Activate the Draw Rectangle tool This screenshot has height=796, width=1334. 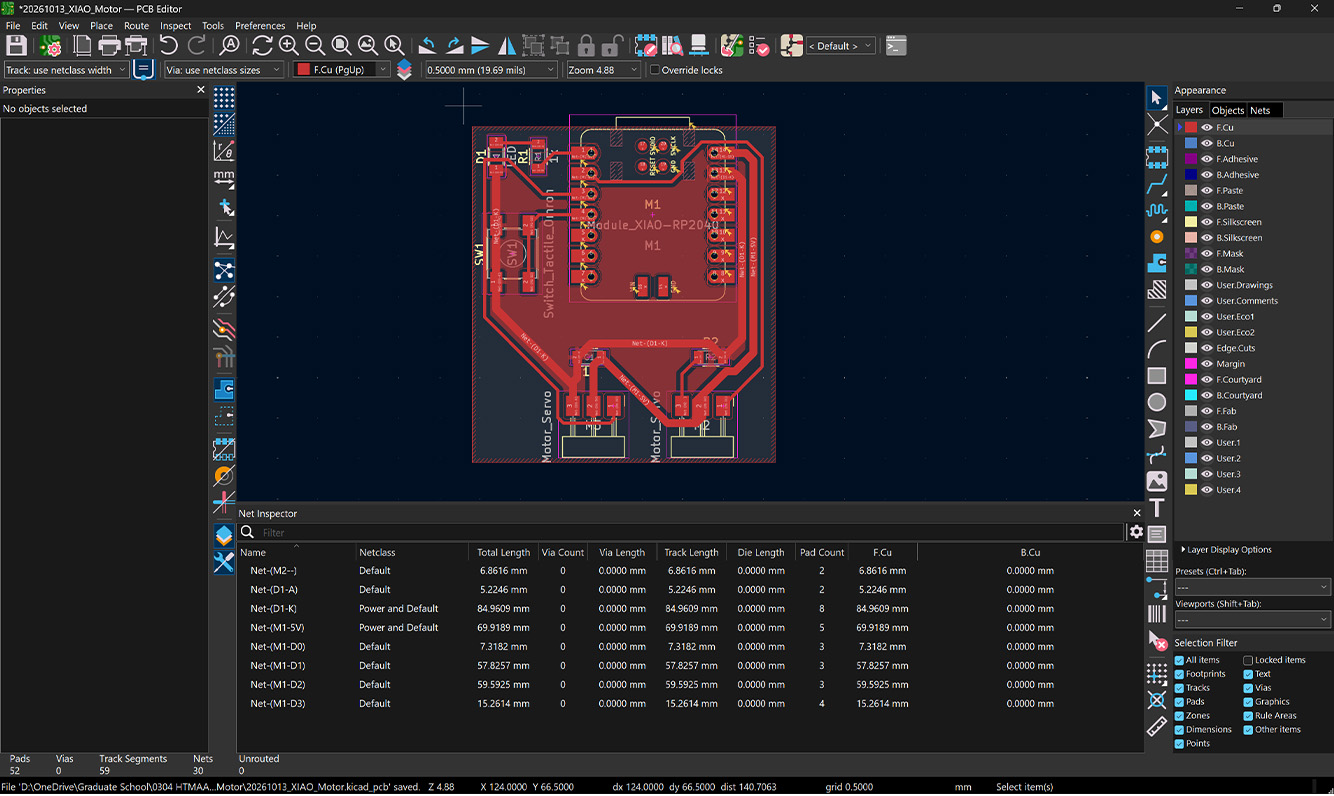click(1157, 376)
